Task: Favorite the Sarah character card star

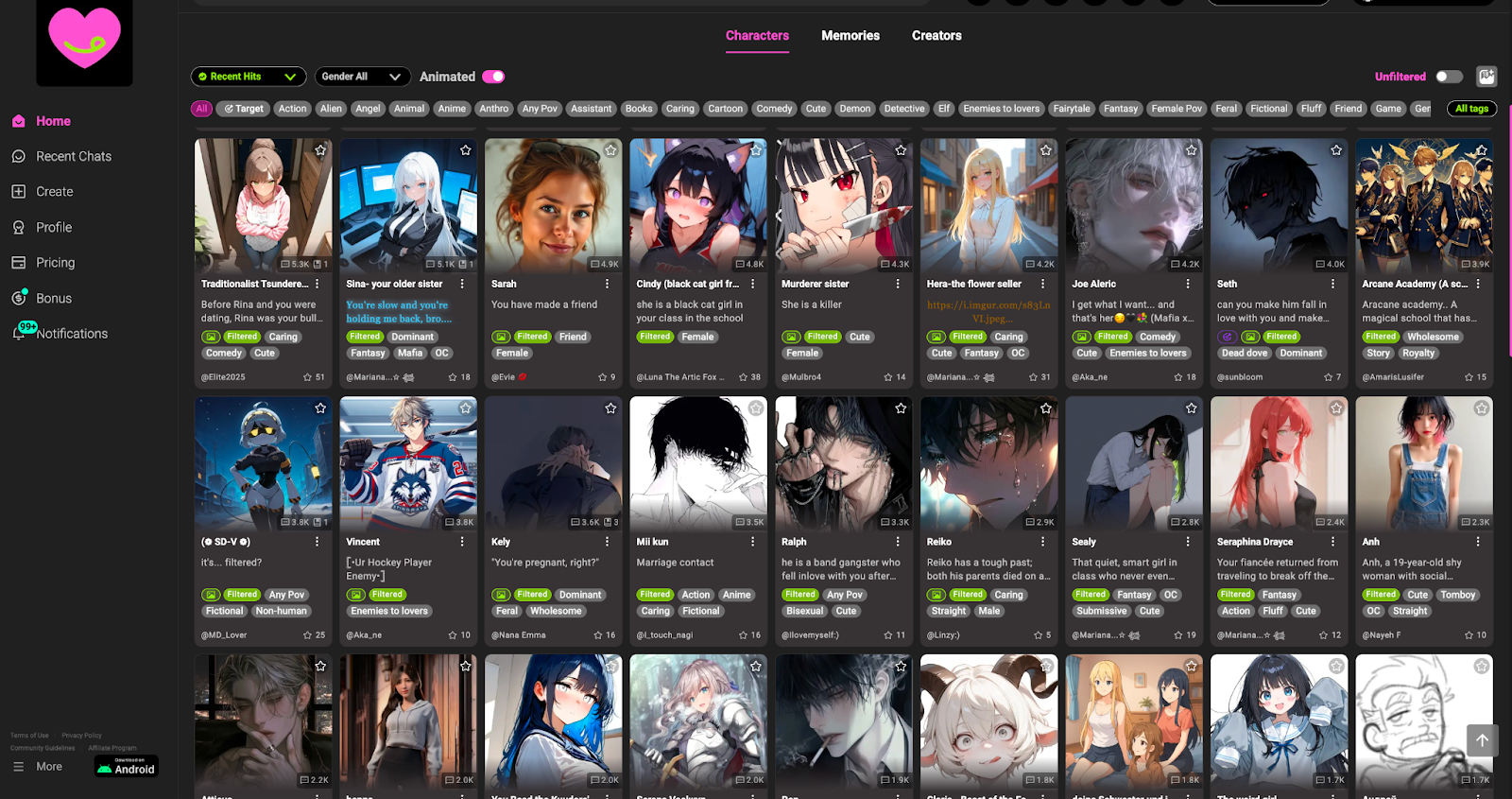Action: click(x=610, y=150)
